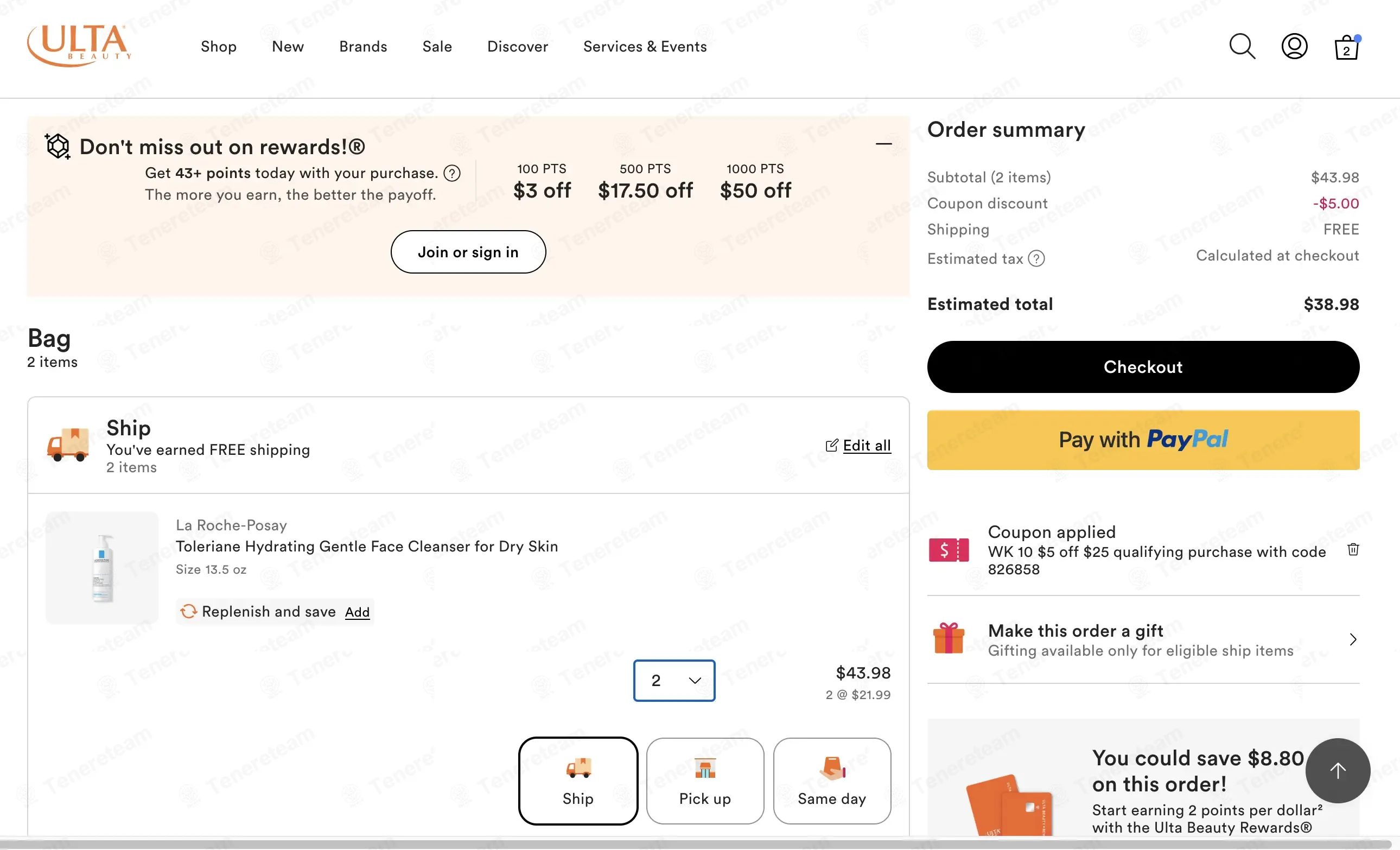Click the $17.50 off reward tier

point(645,191)
